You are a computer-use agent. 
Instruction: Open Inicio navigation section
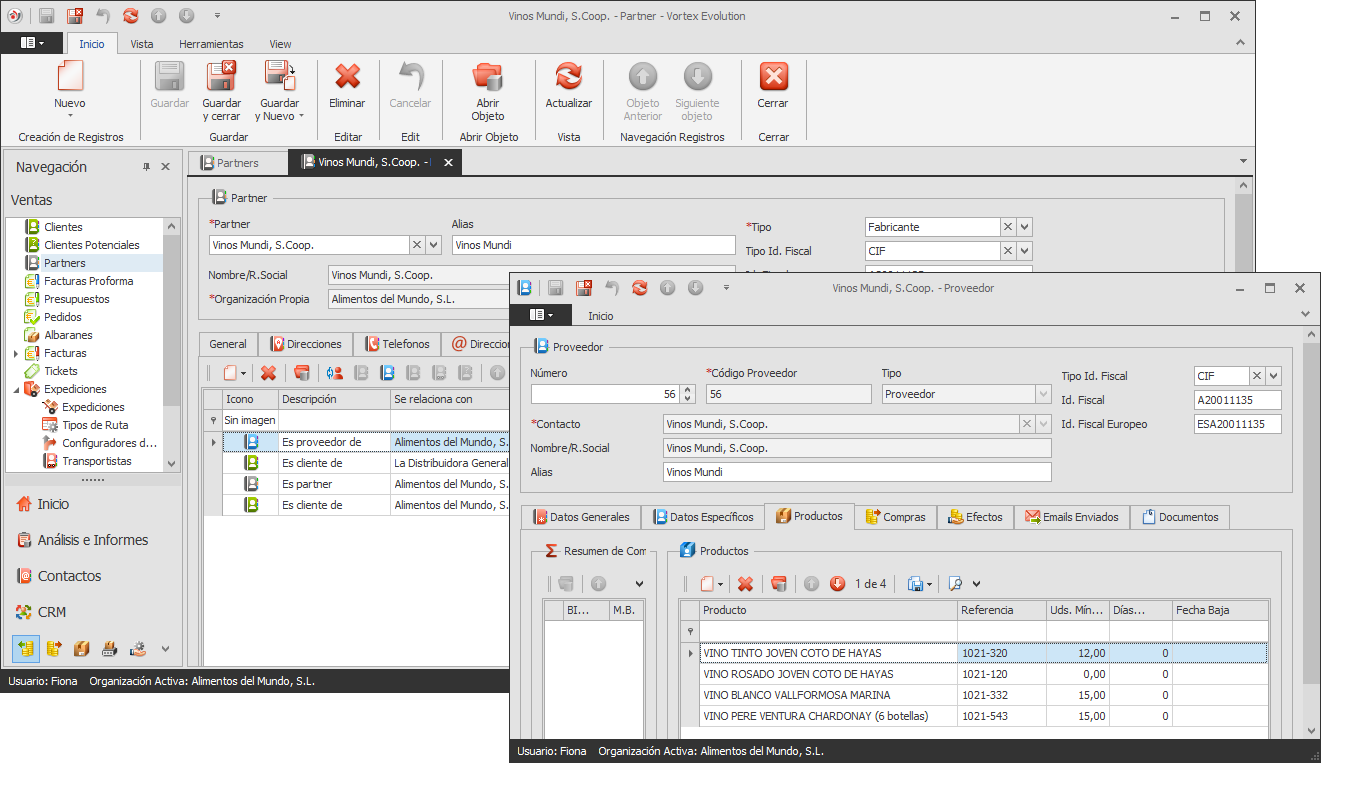click(92, 504)
